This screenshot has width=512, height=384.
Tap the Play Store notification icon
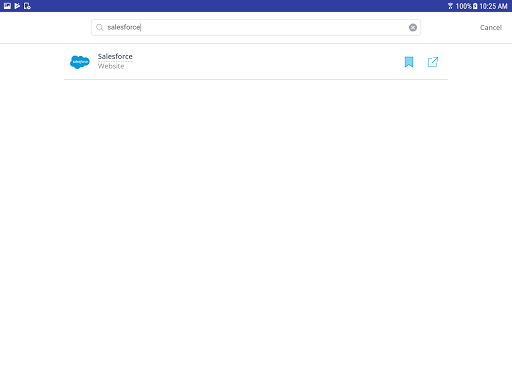(x=17, y=6)
